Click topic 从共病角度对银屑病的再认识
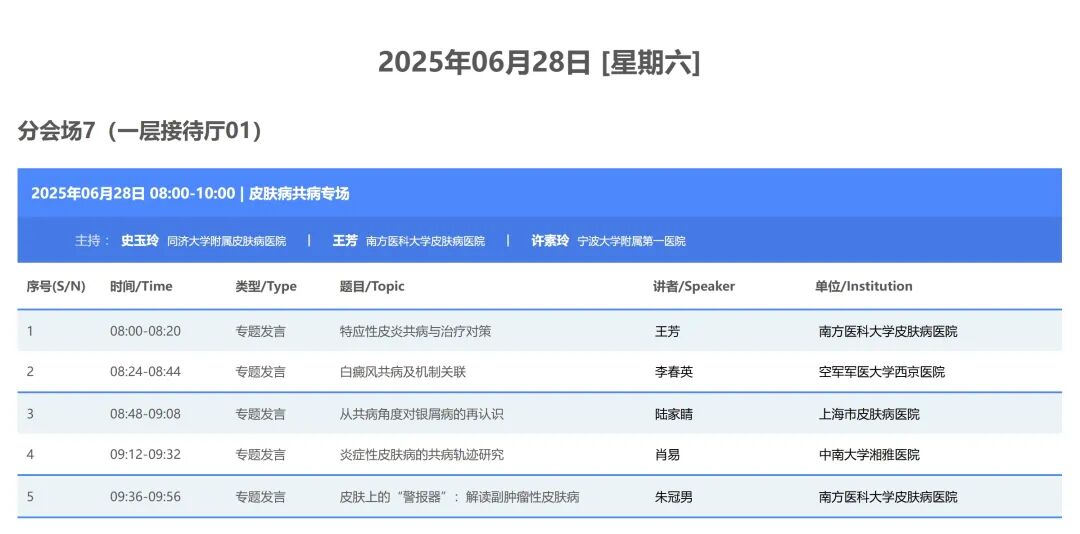The height and width of the screenshot is (534, 1080). [422, 414]
